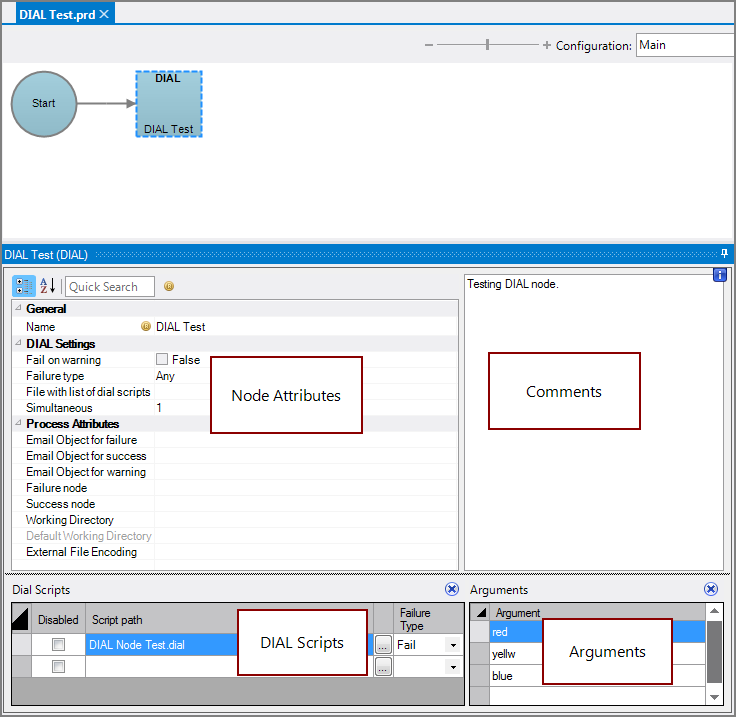Collapse the Process Attributes section

pos(18,423)
